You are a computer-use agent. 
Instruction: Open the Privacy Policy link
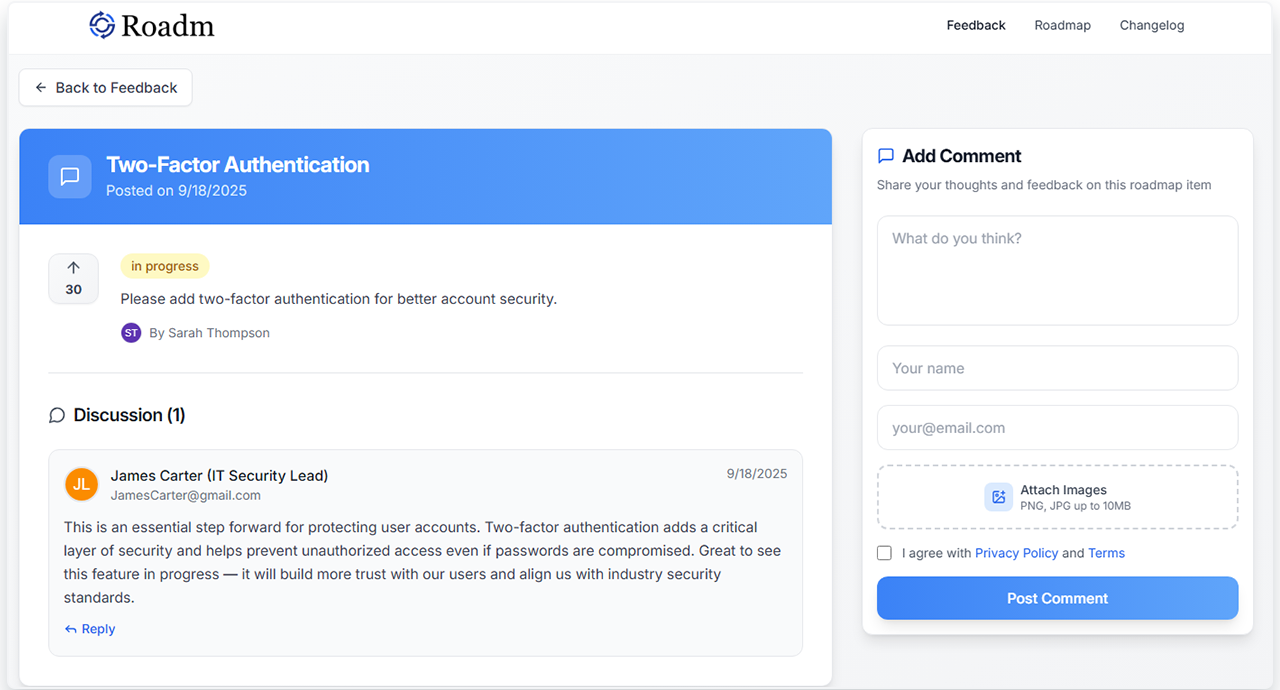[1016, 552]
